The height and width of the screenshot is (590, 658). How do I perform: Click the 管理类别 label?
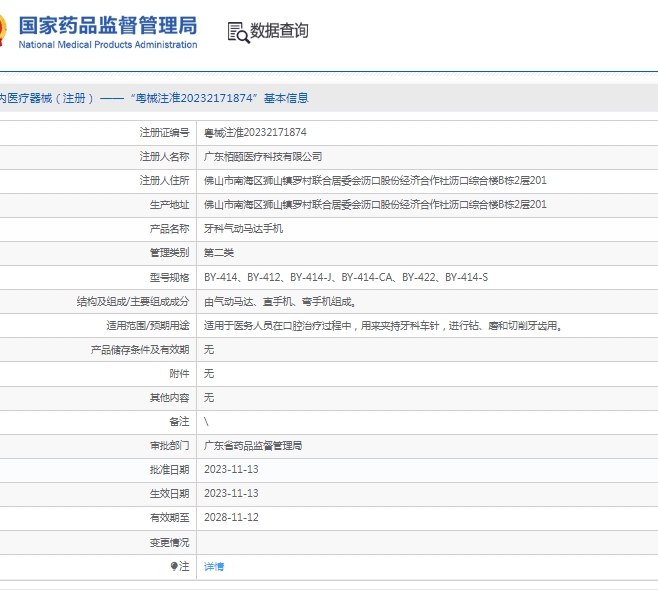[x=170, y=253]
